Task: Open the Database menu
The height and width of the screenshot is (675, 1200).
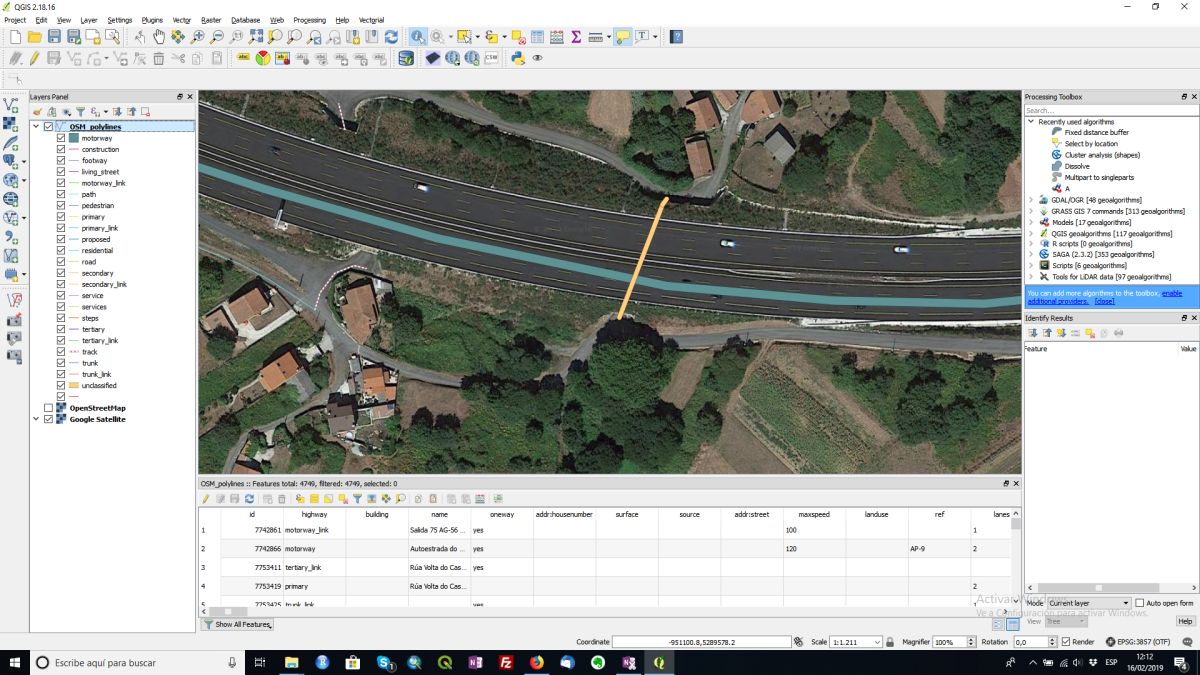Action: coord(245,20)
